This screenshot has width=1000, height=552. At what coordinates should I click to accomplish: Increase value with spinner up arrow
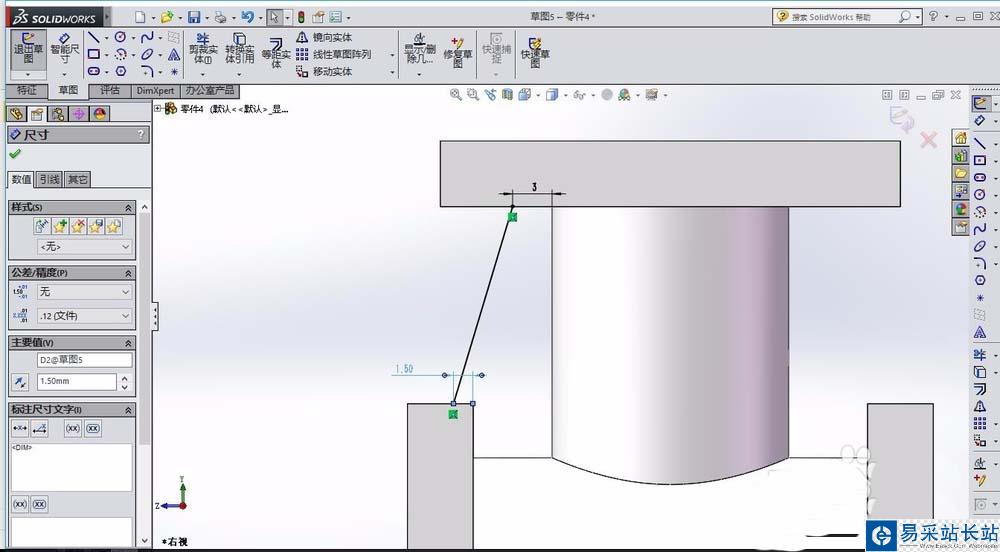click(125, 378)
